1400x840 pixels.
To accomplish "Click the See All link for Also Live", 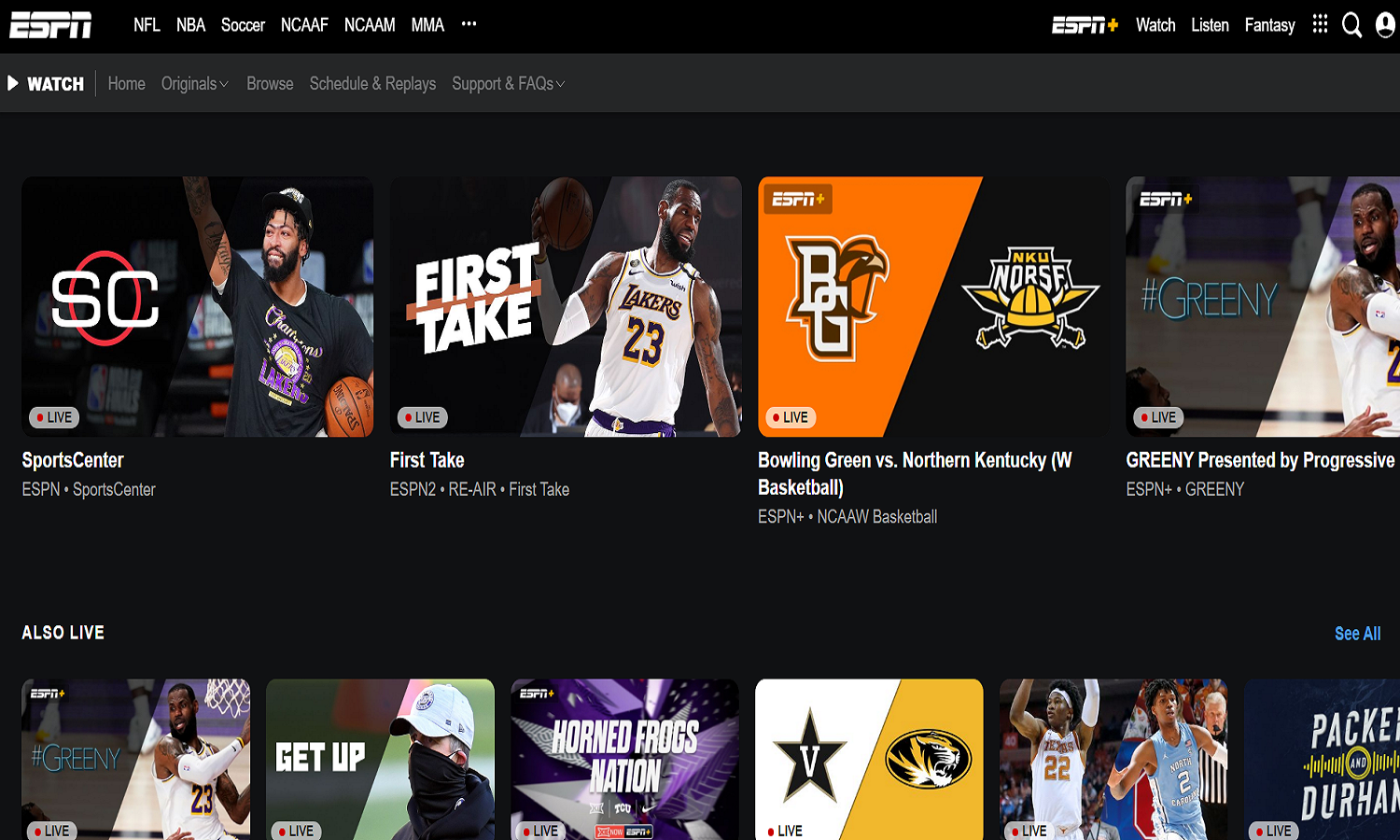I will pos(1356,633).
